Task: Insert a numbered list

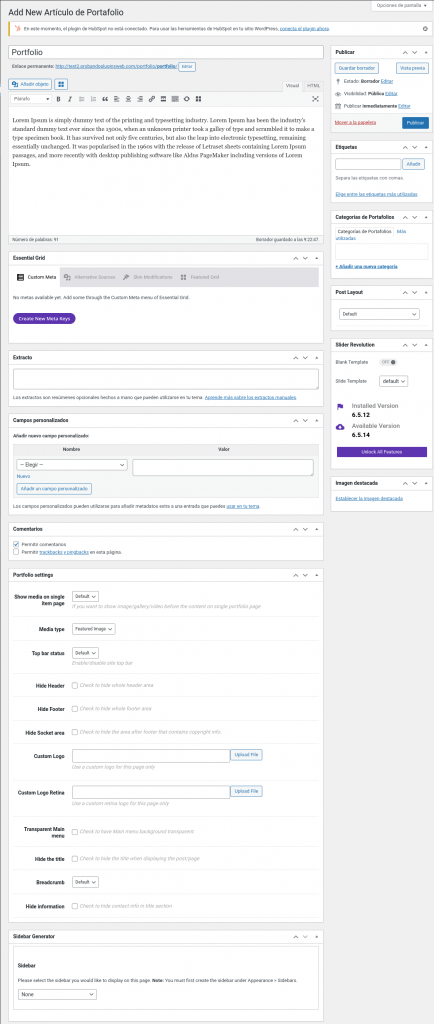Action: [93, 99]
